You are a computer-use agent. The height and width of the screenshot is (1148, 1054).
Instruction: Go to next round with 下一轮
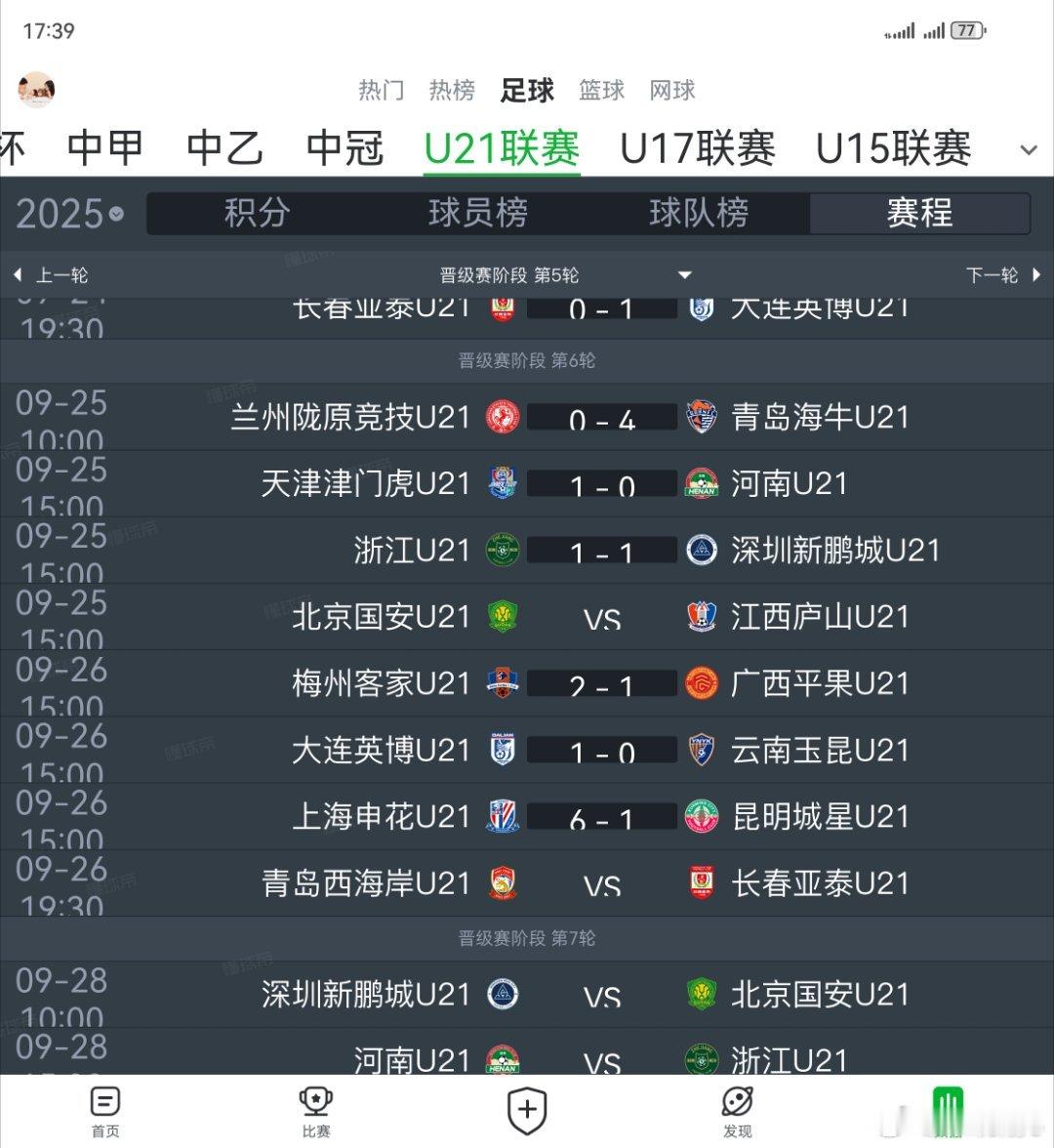tap(1003, 275)
